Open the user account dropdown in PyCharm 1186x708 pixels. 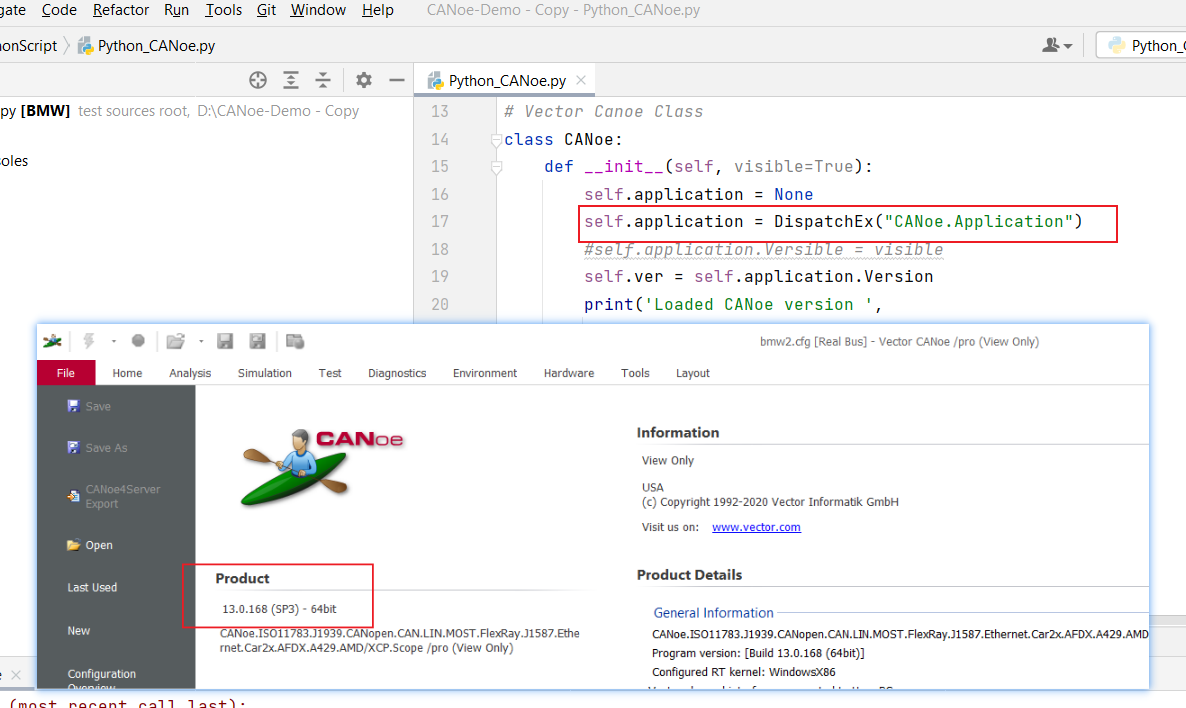(1057, 45)
